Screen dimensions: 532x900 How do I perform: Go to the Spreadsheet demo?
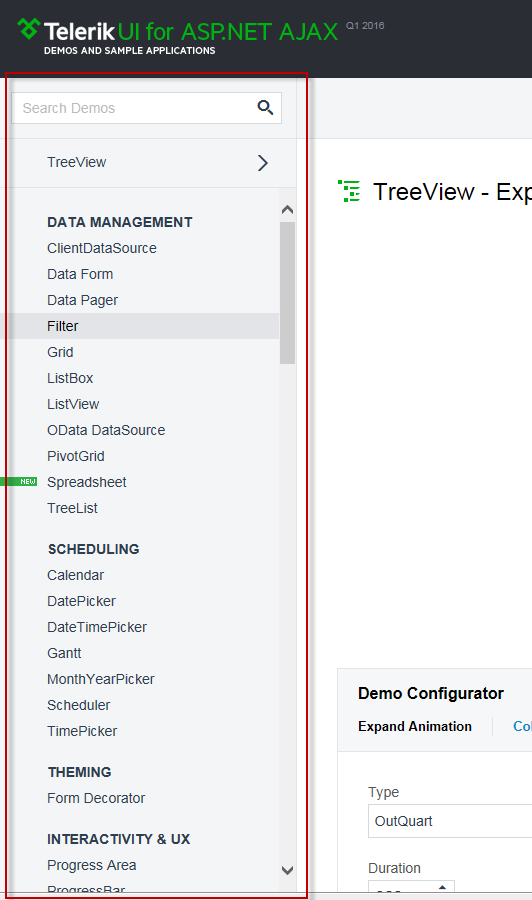[87, 482]
